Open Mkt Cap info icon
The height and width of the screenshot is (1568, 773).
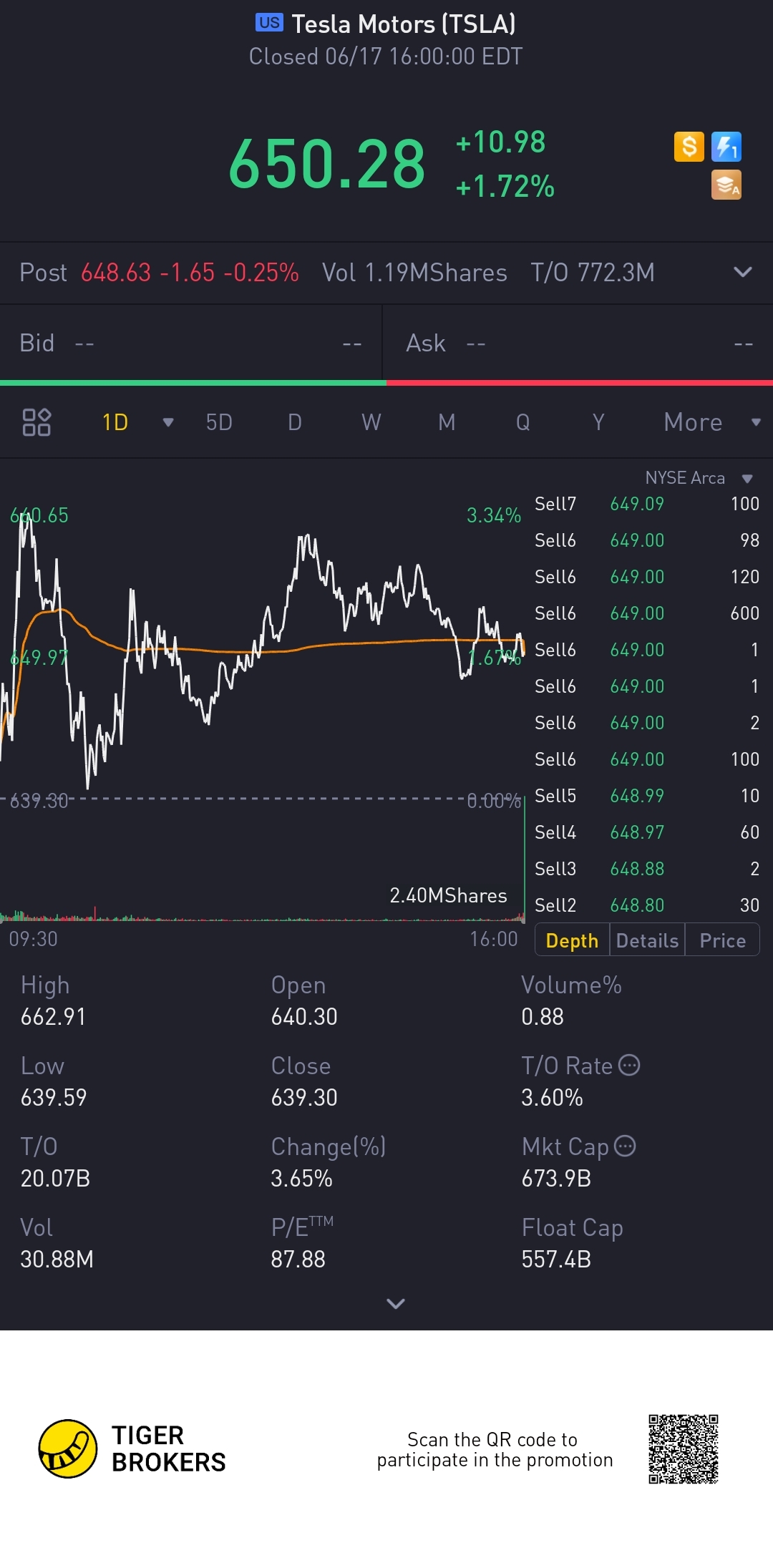click(x=625, y=1146)
